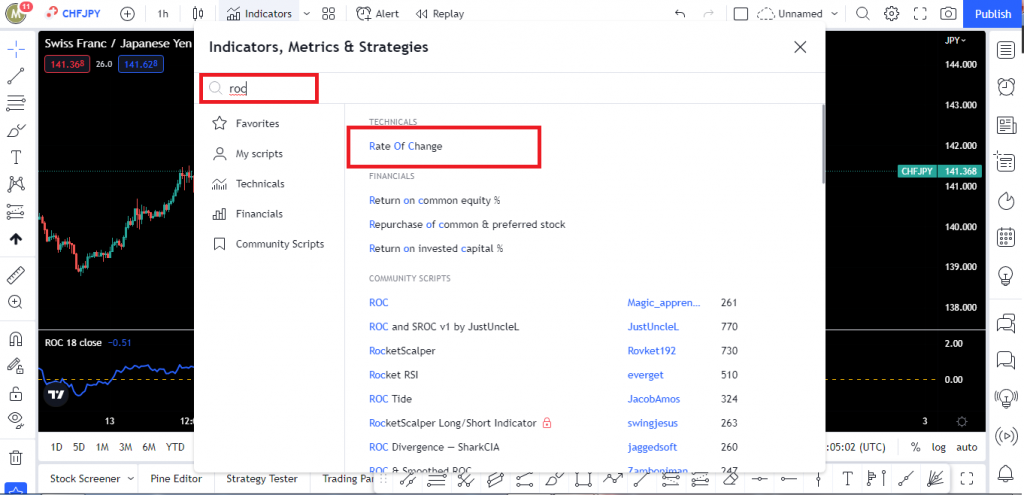The height and width of the screenshot is (495, 1024).
Task: Open the public chats panel
Action: (x=1006, y=322)
